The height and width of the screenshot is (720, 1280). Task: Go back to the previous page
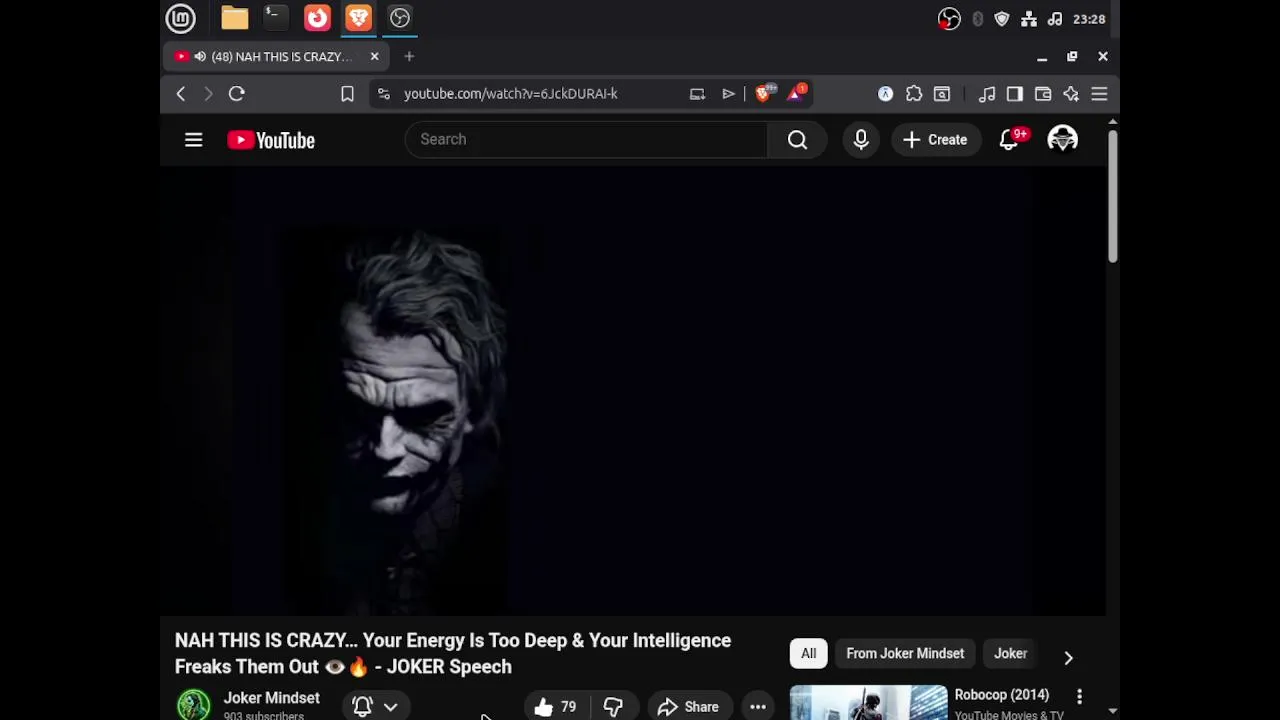(x=181, y=94)
